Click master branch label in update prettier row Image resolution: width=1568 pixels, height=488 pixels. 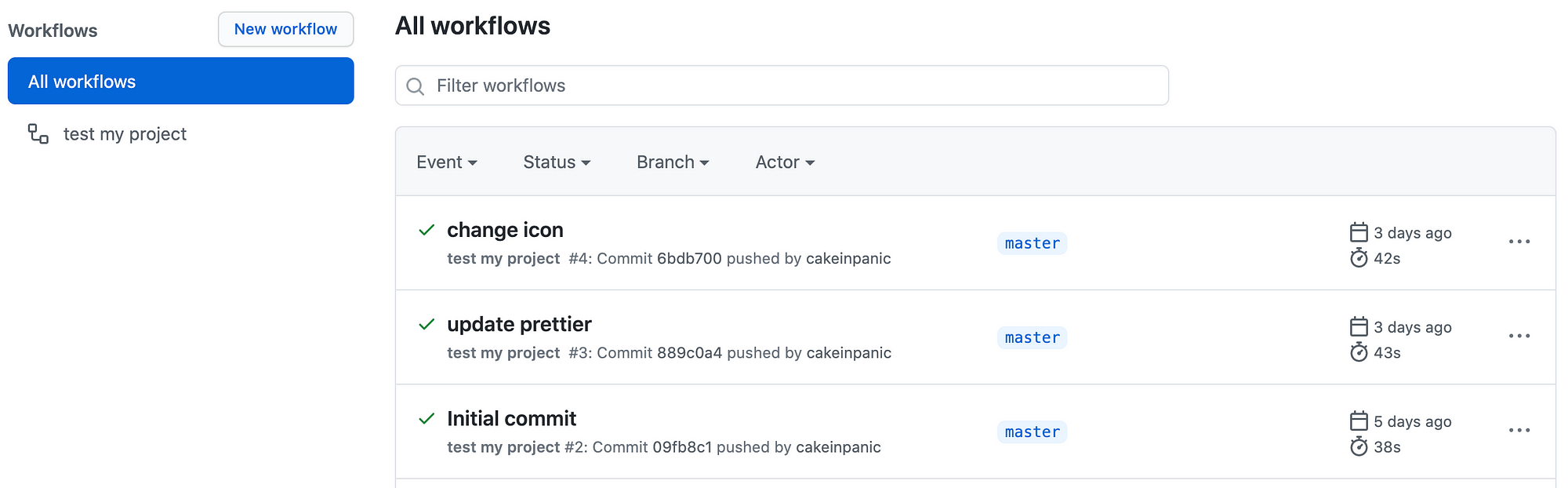pyautogui.click(x=1032, y=337)
